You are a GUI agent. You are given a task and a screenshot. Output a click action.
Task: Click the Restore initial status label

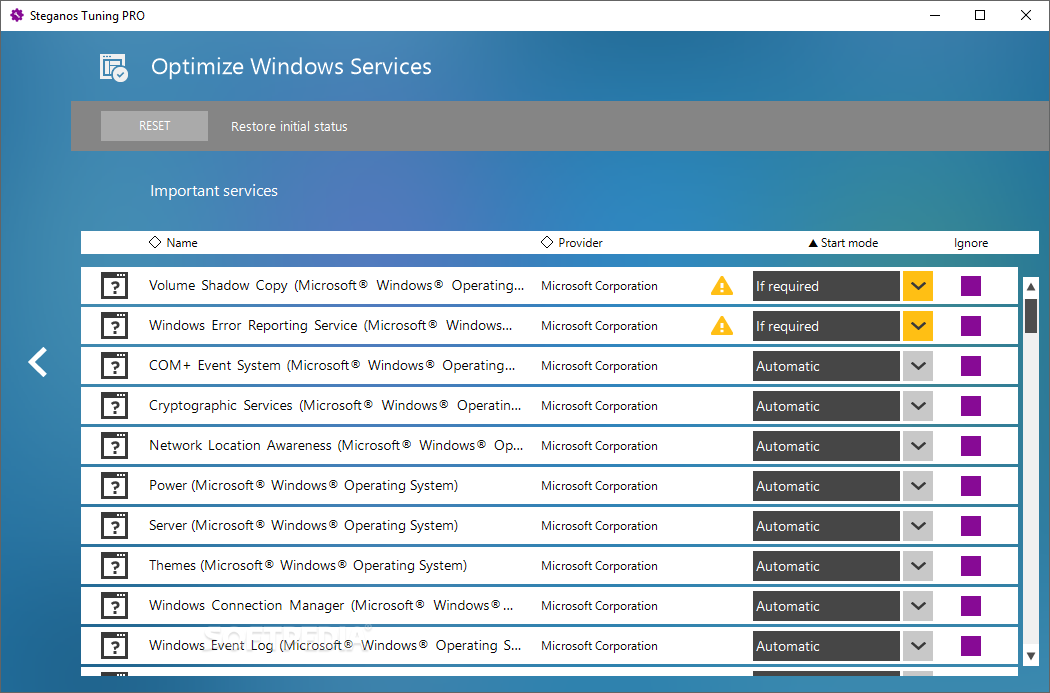pyautogui.click(x=289, y=127)
